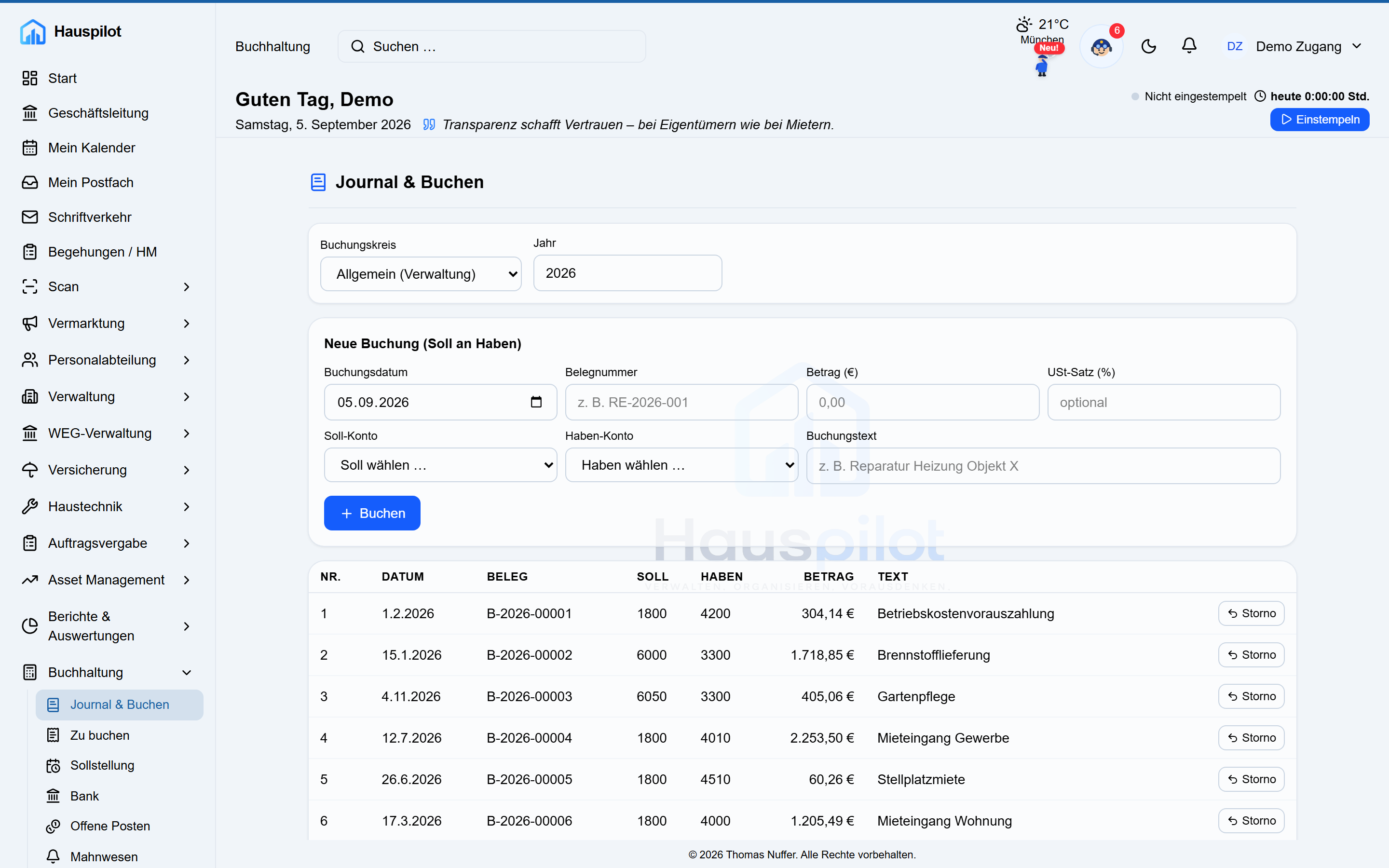The image size is (1389, 868).
Task: Open the Haben-Konto dropdown
Action: point(681,465)
